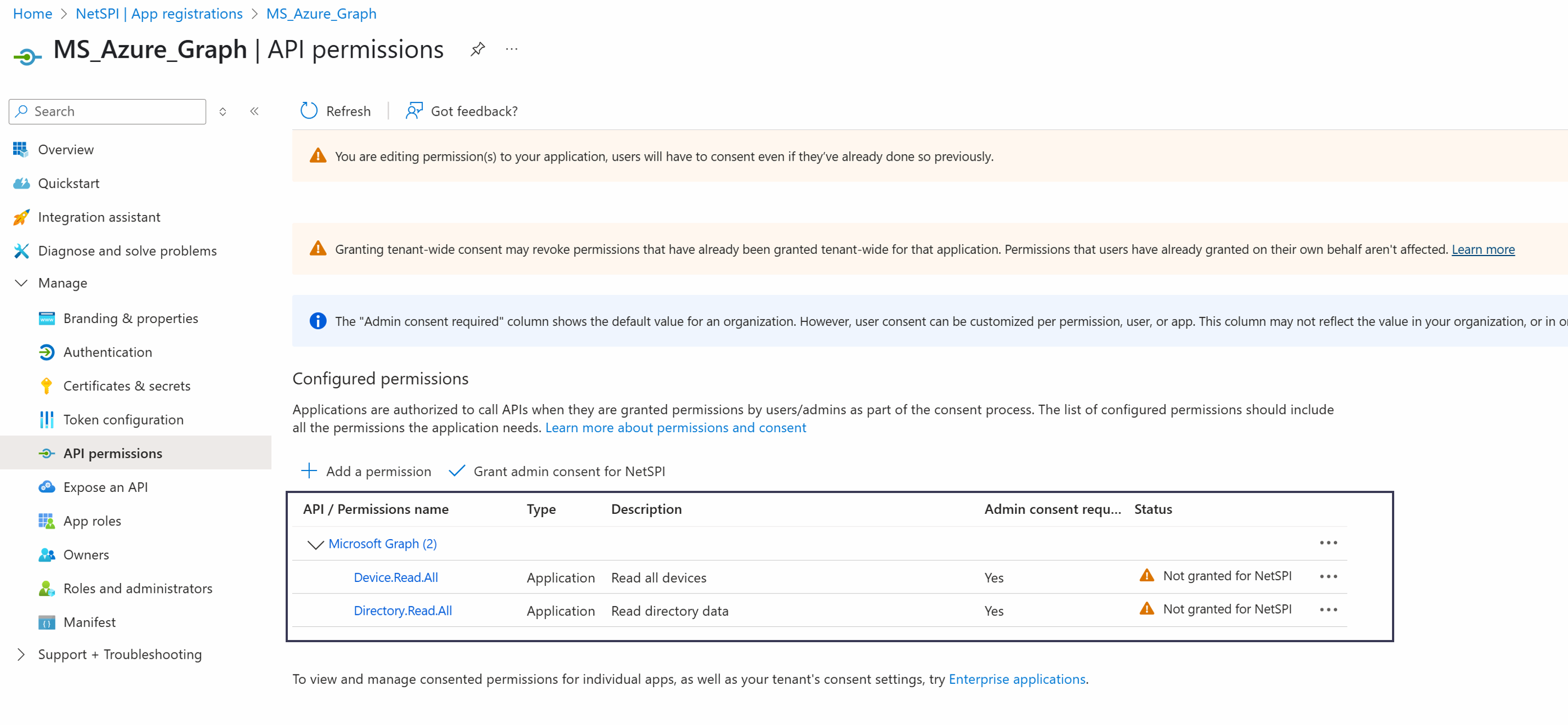Click the Status column header
This screenshot has width=1568, height=725.
(x=1153, y=509)
